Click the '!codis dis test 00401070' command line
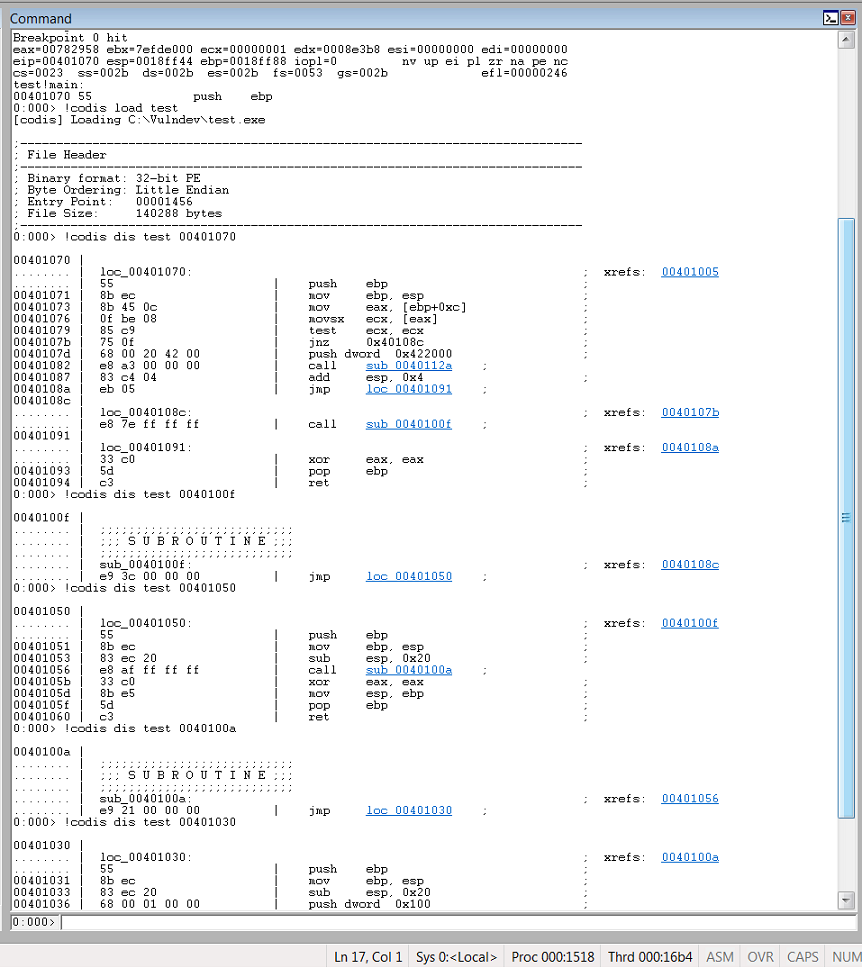The image size is (862, 968). 150,236
